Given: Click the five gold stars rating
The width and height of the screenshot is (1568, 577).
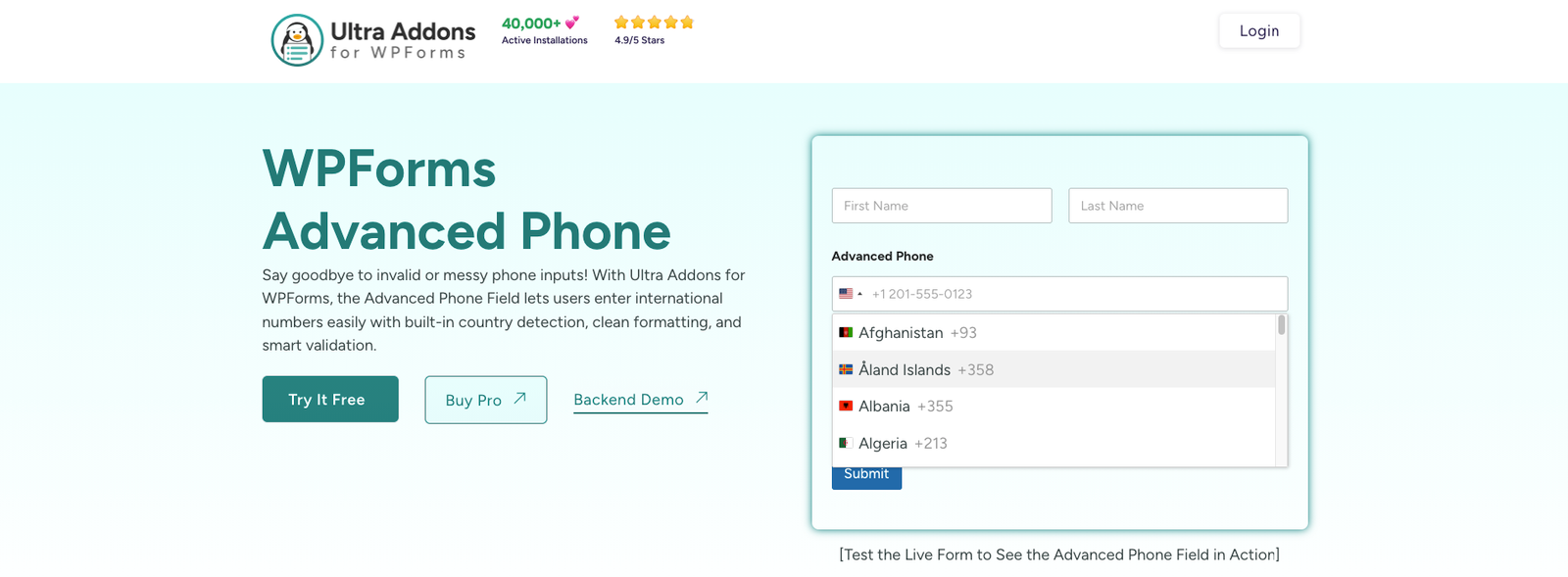Looking at the screenshot, I should (x=654, y=23).
